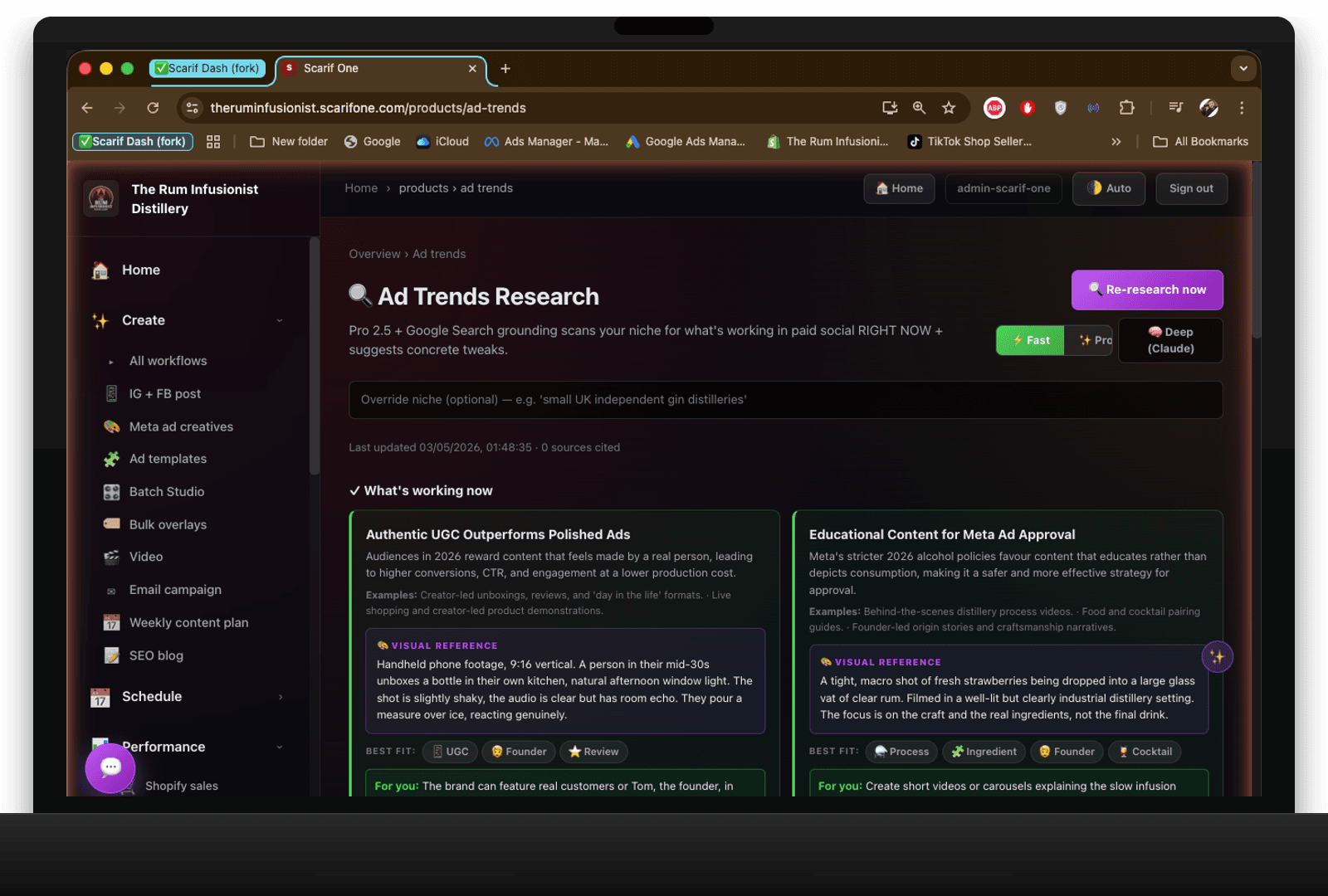The height and width of the screenshot is (896, 1328).
Task: Click the admin-scarif-one account button
Action: pyautogui.click(x=1003, y=188)
